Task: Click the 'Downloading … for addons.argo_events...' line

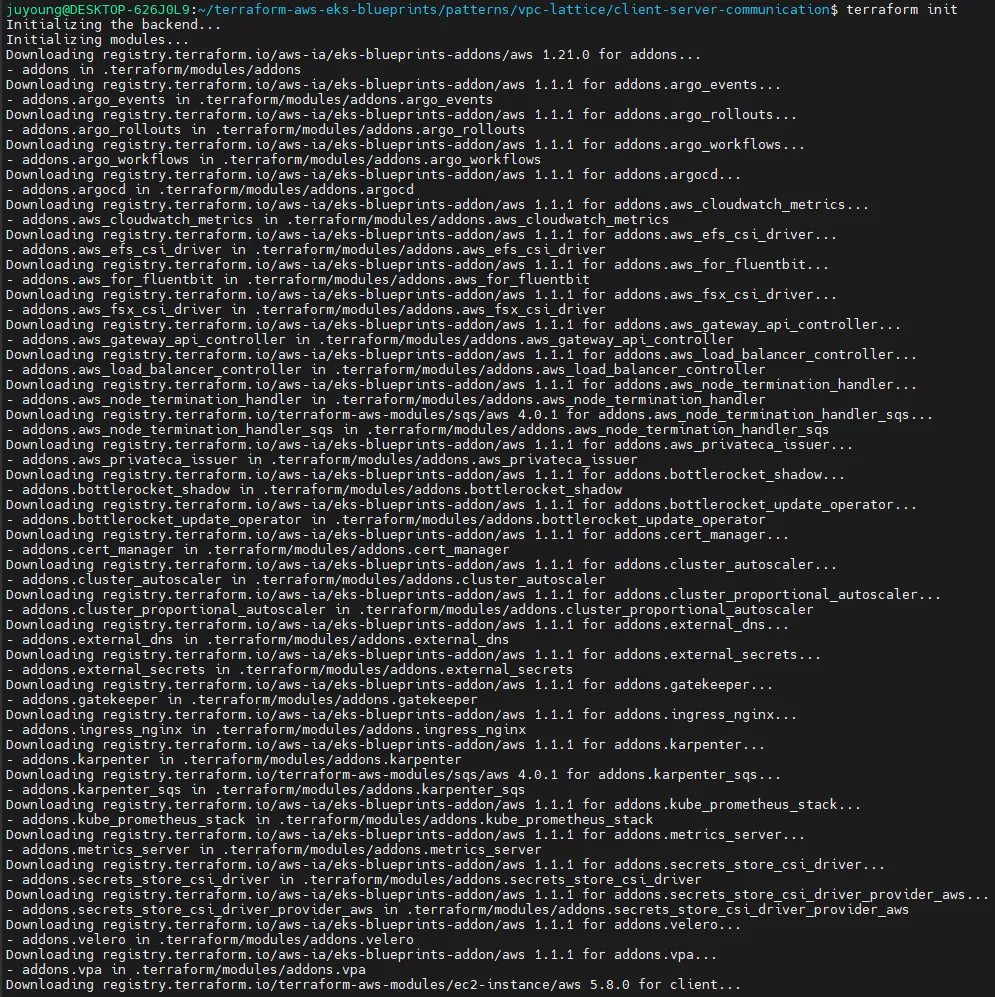Action: click(394, 85)
